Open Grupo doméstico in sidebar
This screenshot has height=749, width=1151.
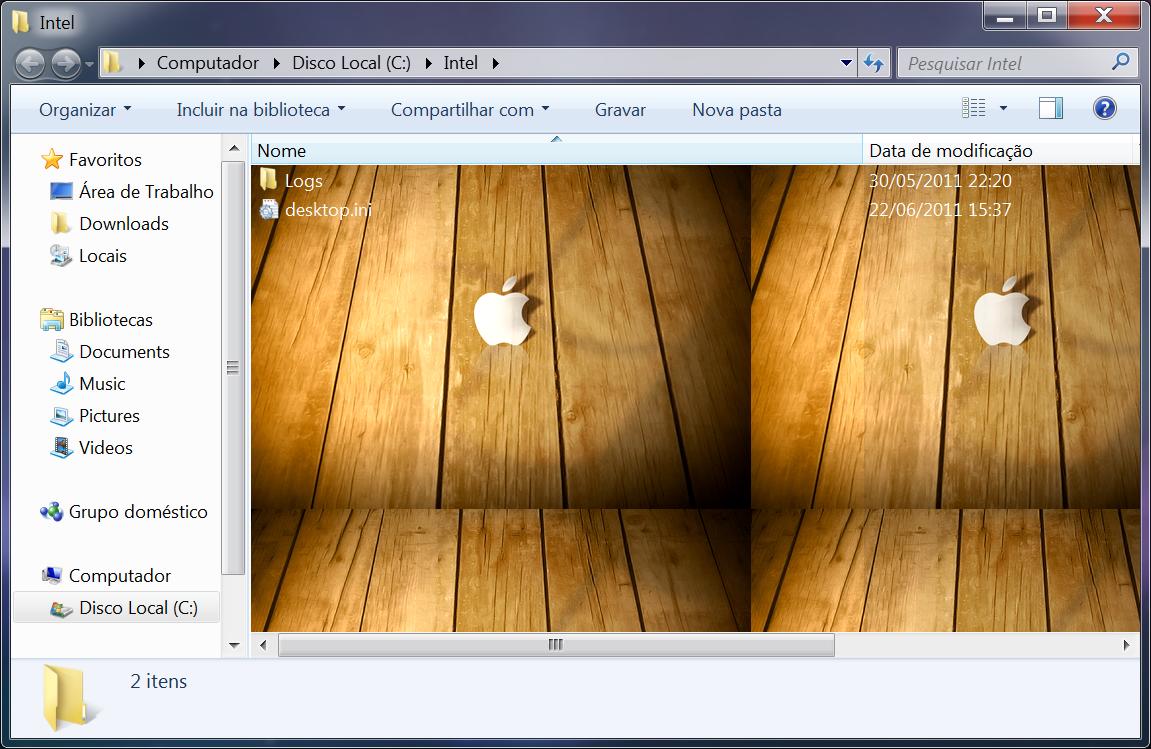[138, 512]
